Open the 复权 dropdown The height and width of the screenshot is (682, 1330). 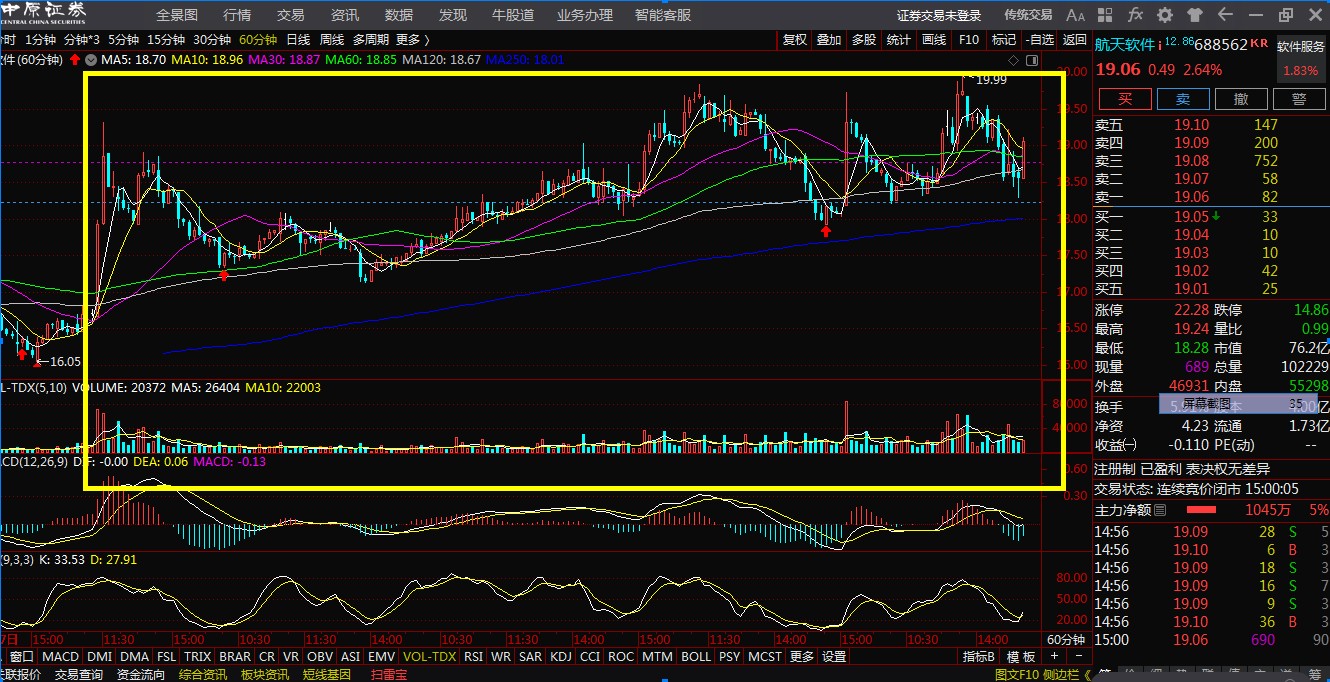(794, 40)
